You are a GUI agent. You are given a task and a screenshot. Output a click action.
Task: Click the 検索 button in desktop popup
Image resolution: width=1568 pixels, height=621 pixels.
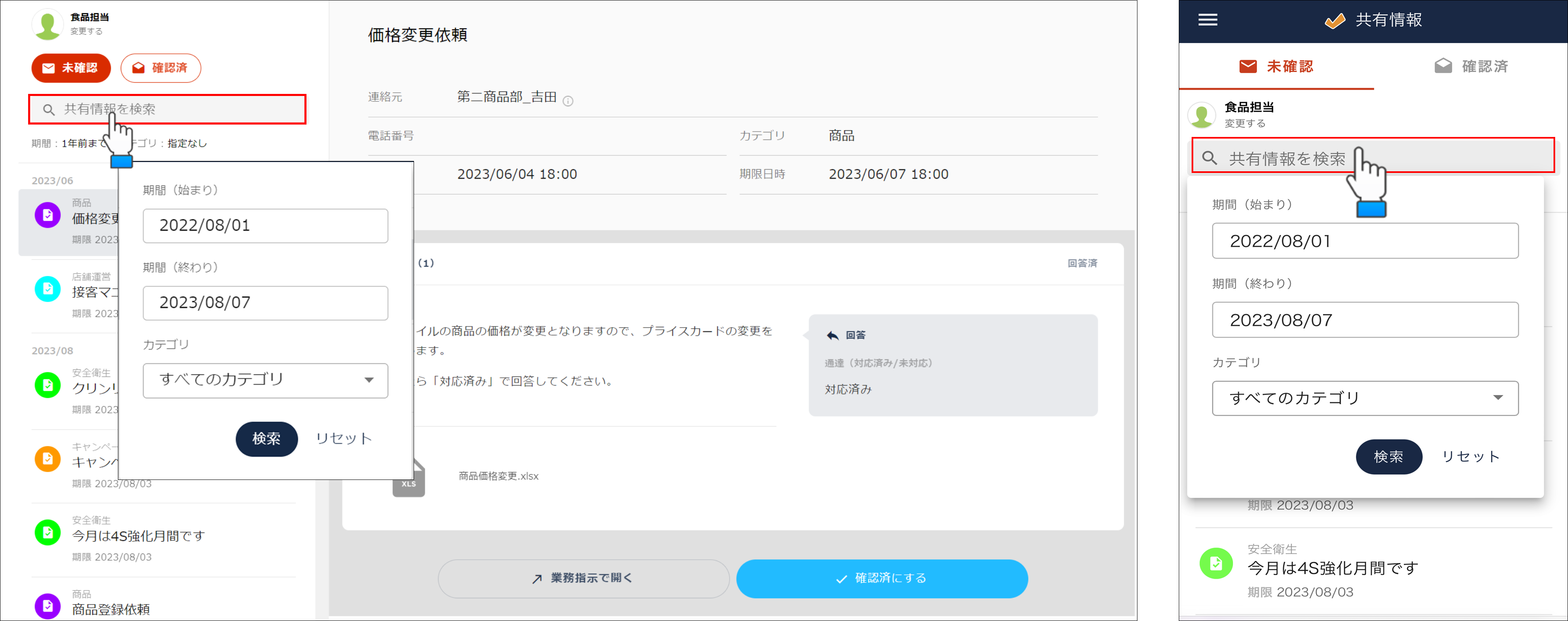pos(267,439)
